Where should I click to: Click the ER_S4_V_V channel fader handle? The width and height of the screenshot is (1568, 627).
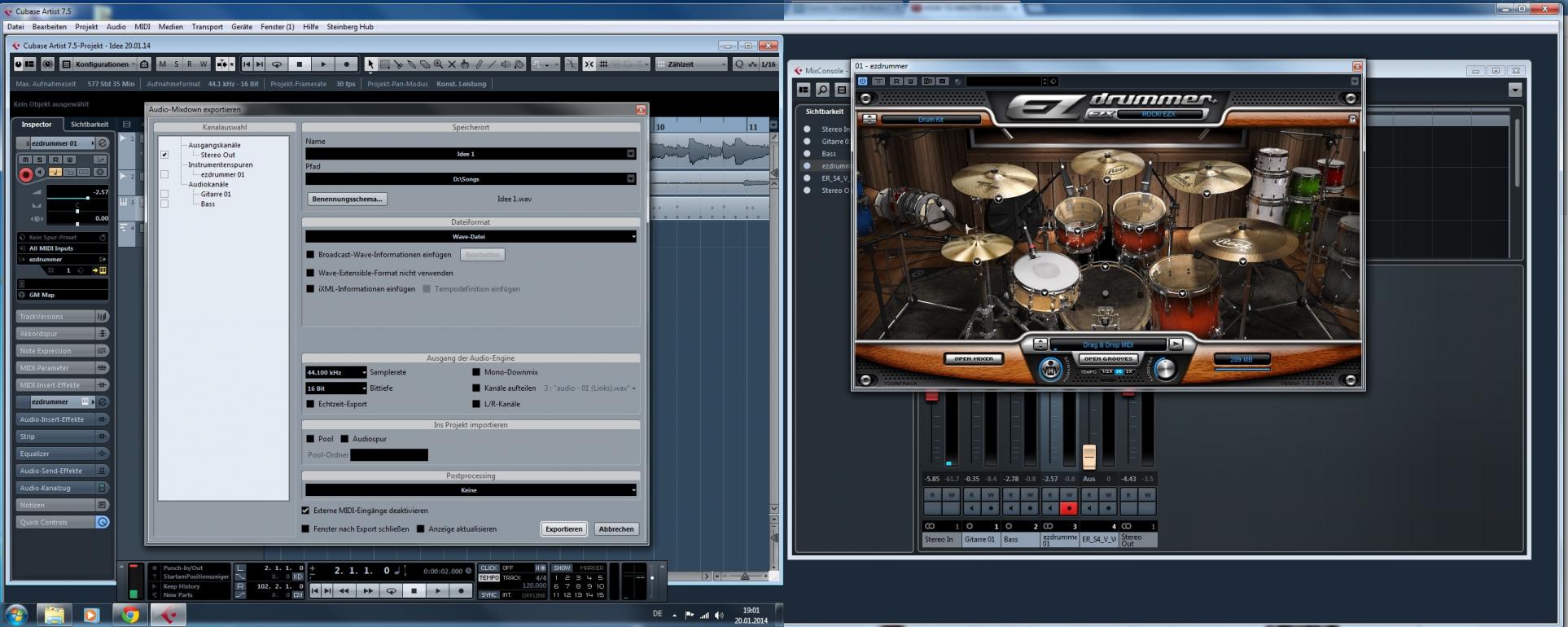point(1088,456)
